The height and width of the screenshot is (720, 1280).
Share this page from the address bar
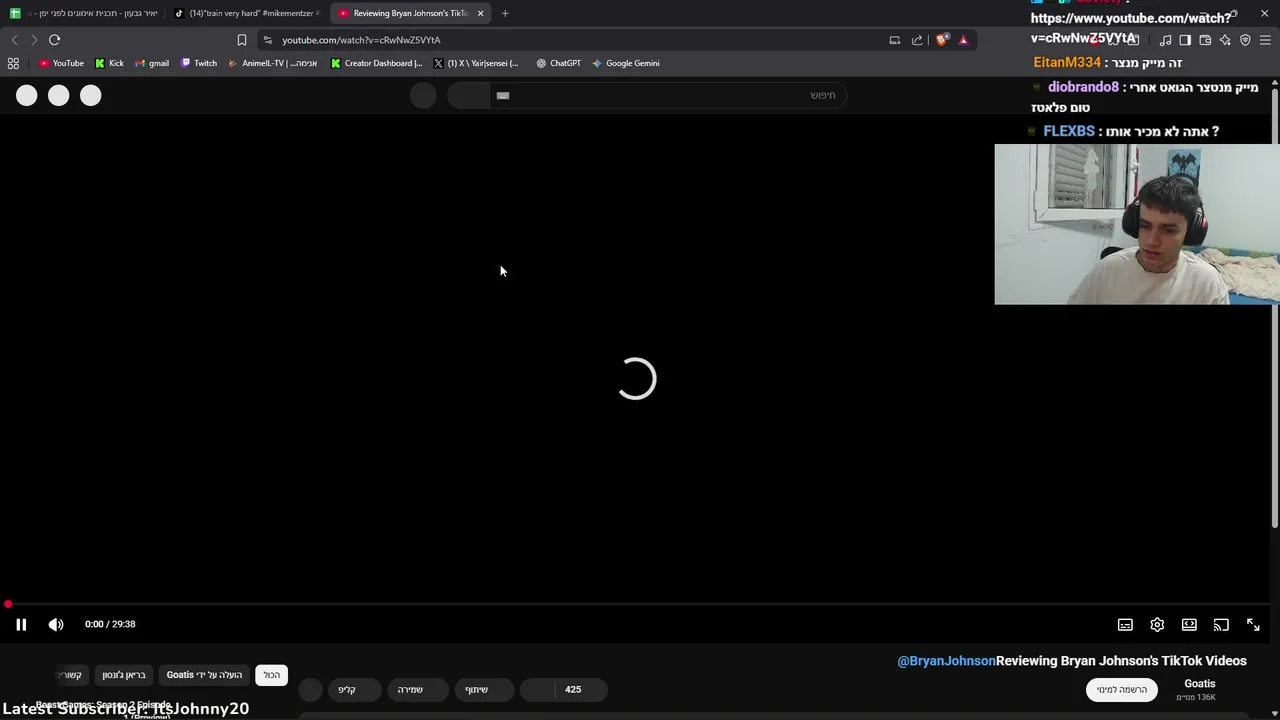coord(917,40)
